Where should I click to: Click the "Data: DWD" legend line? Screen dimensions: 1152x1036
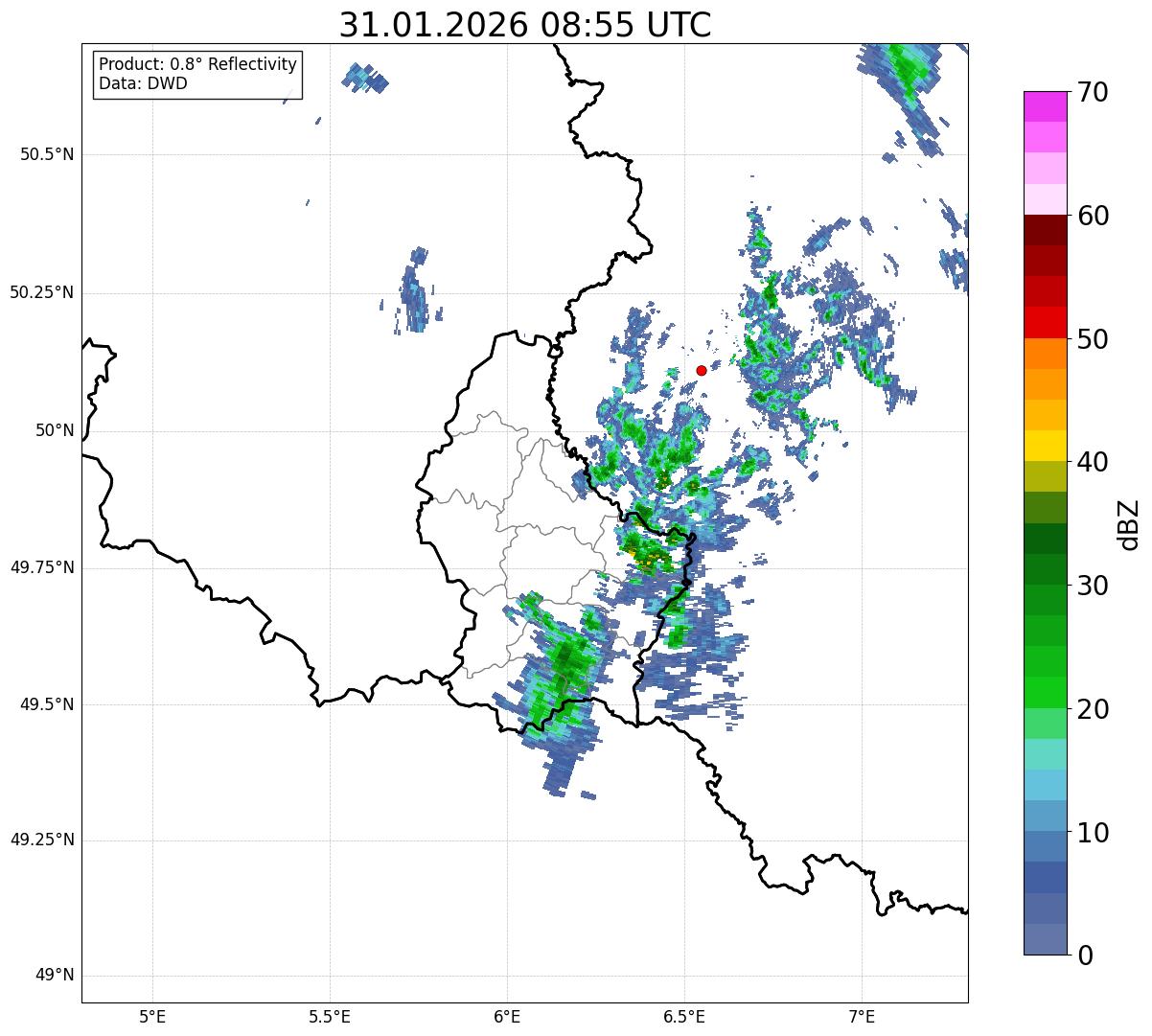point(143,83)
